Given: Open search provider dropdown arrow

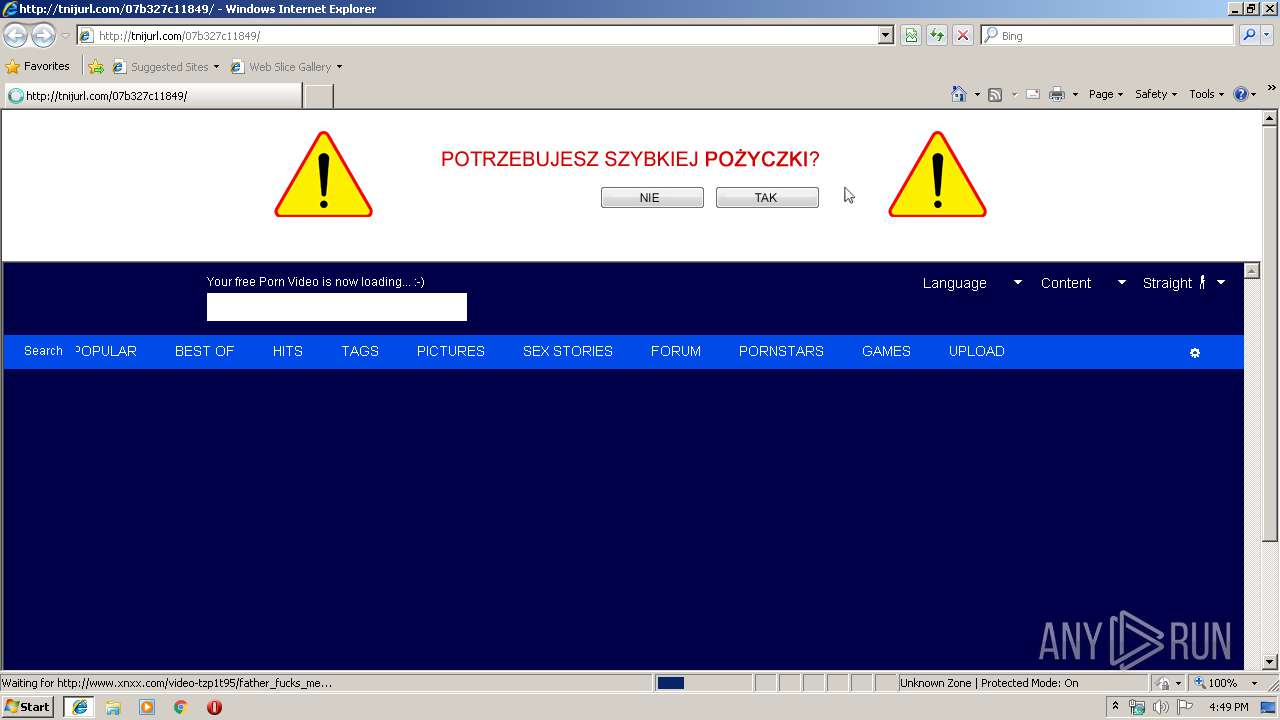Looking at the screenshot, I should coord(1267,35).
